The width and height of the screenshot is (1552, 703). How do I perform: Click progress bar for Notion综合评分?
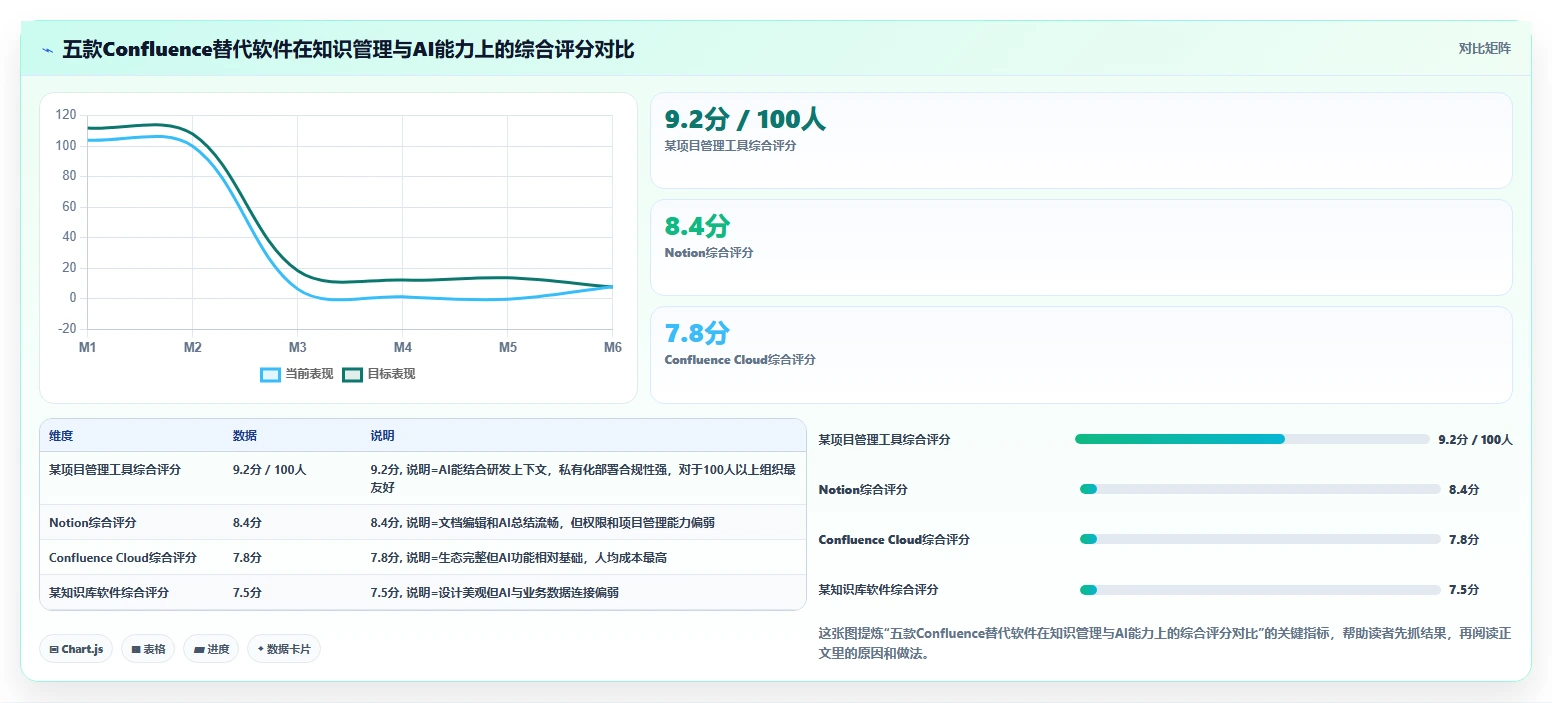[x=1260, y=489]
